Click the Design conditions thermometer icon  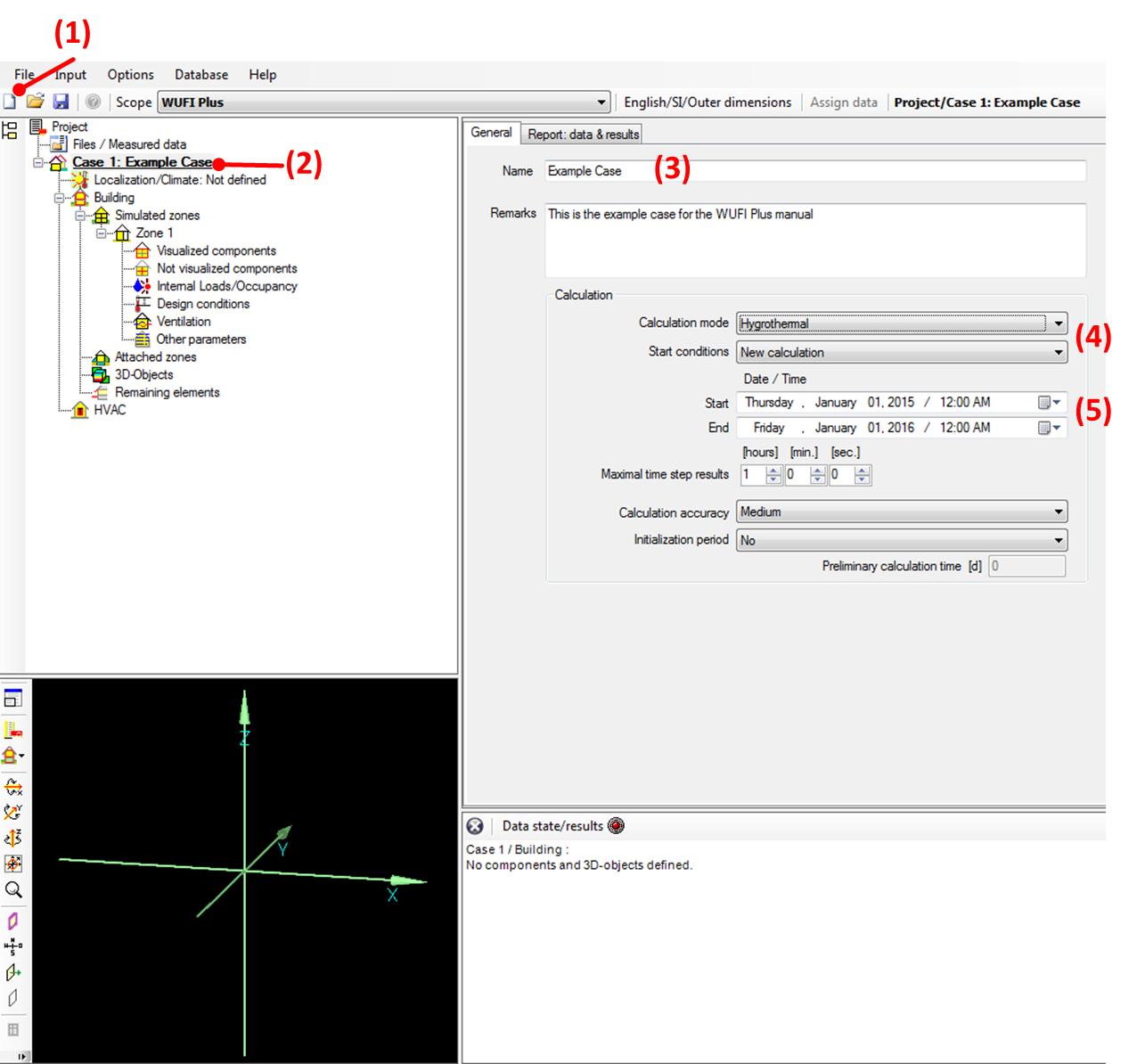click(142, 304)
